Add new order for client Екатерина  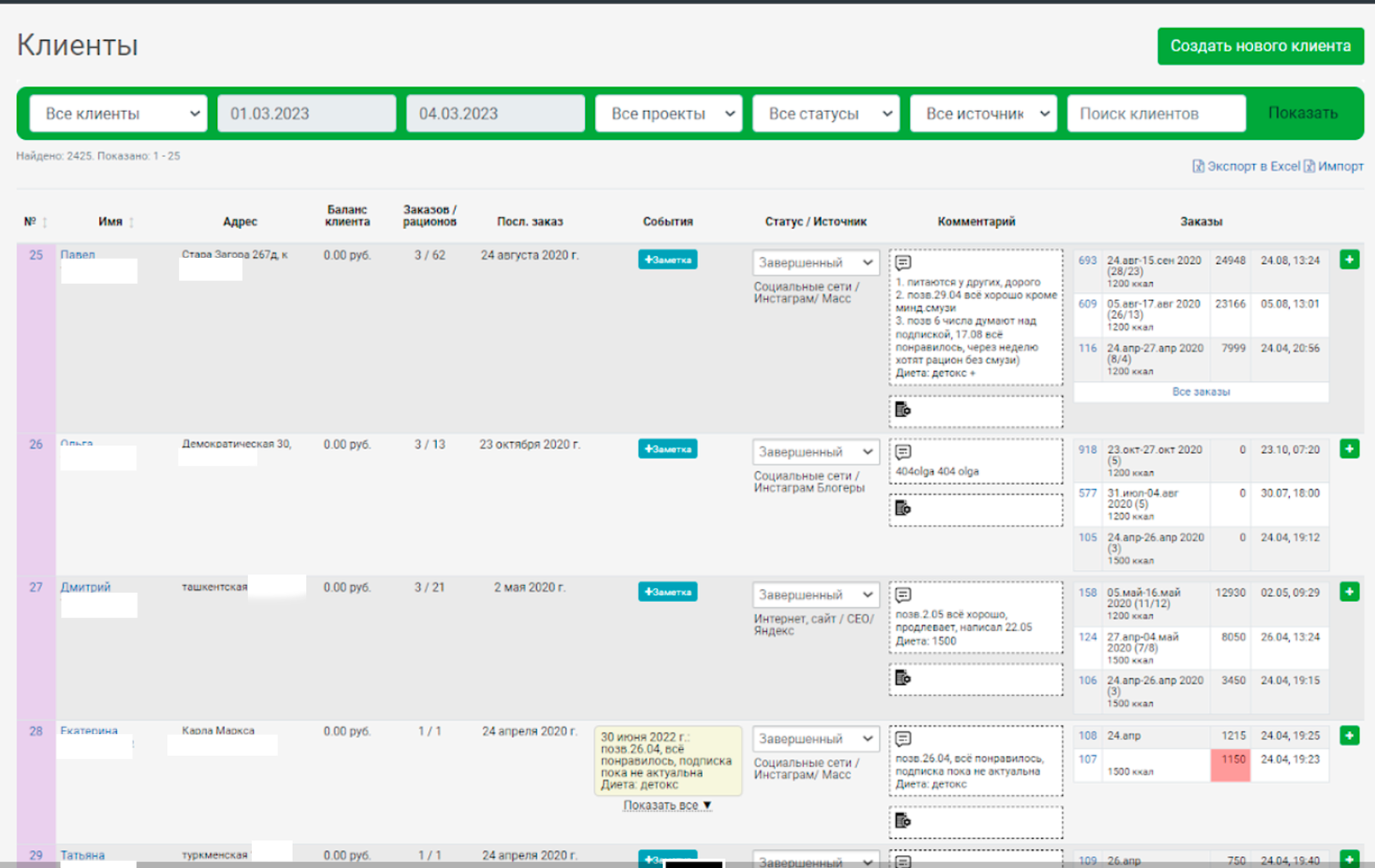click(x=1350, y=735)
